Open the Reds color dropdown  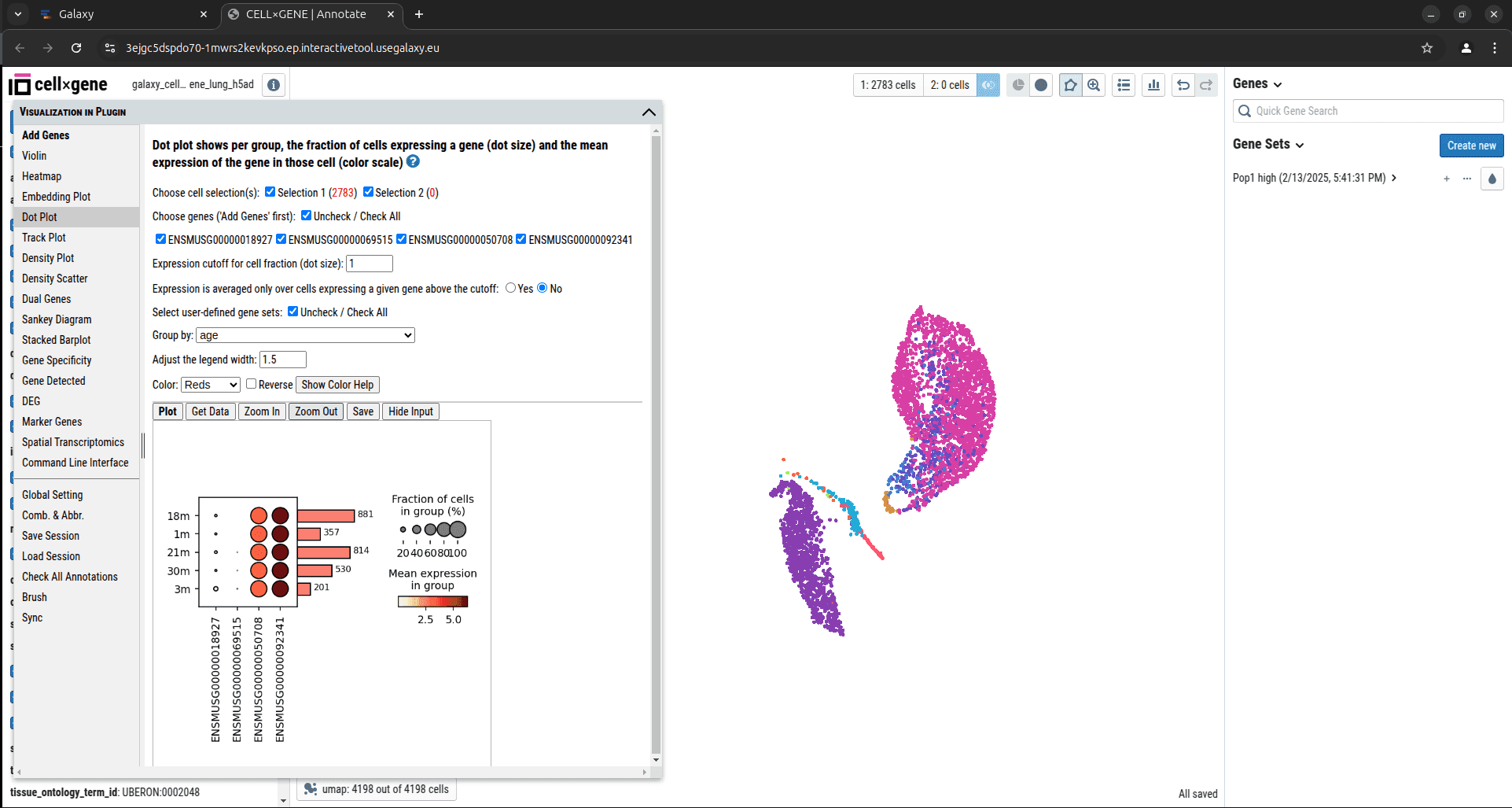(211, 385)
